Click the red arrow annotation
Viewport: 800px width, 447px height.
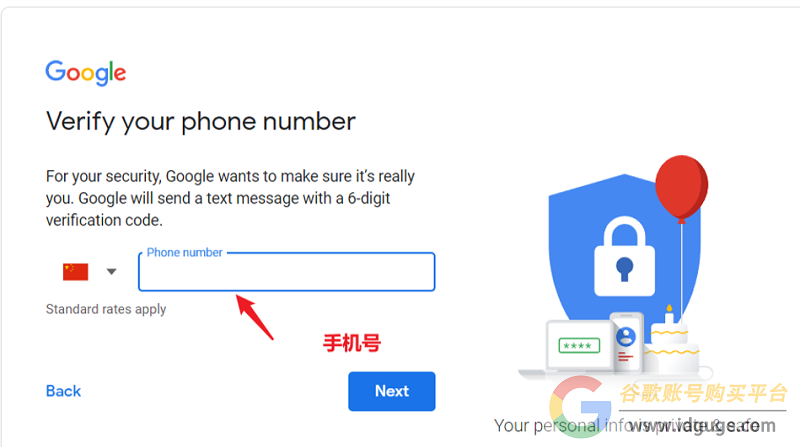pos(255,317)
